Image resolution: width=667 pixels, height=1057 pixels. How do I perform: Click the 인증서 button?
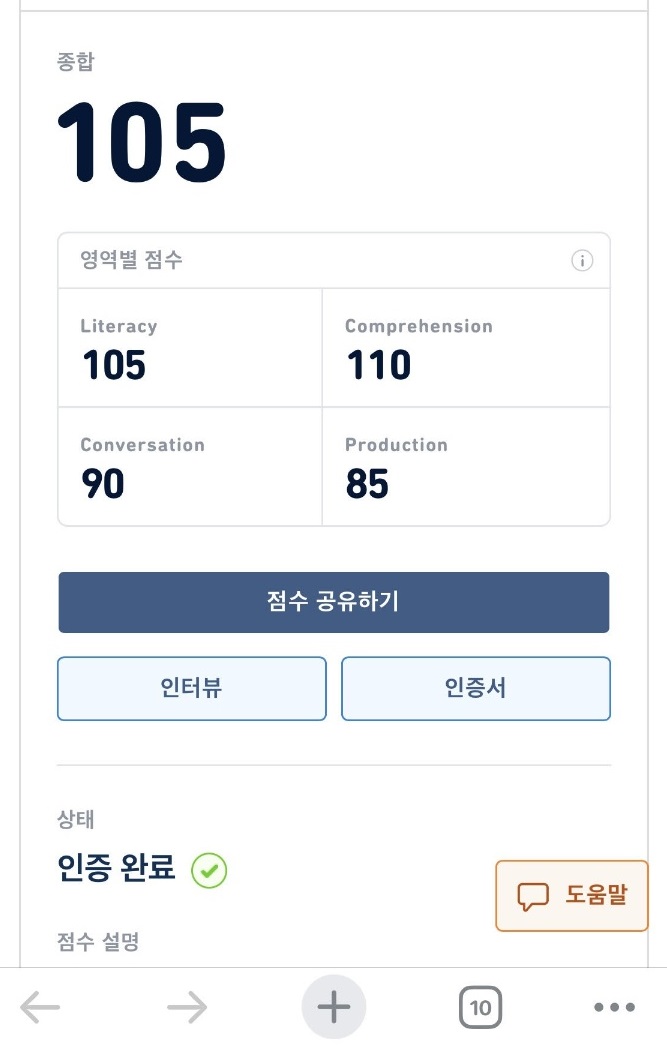(476, 688)
